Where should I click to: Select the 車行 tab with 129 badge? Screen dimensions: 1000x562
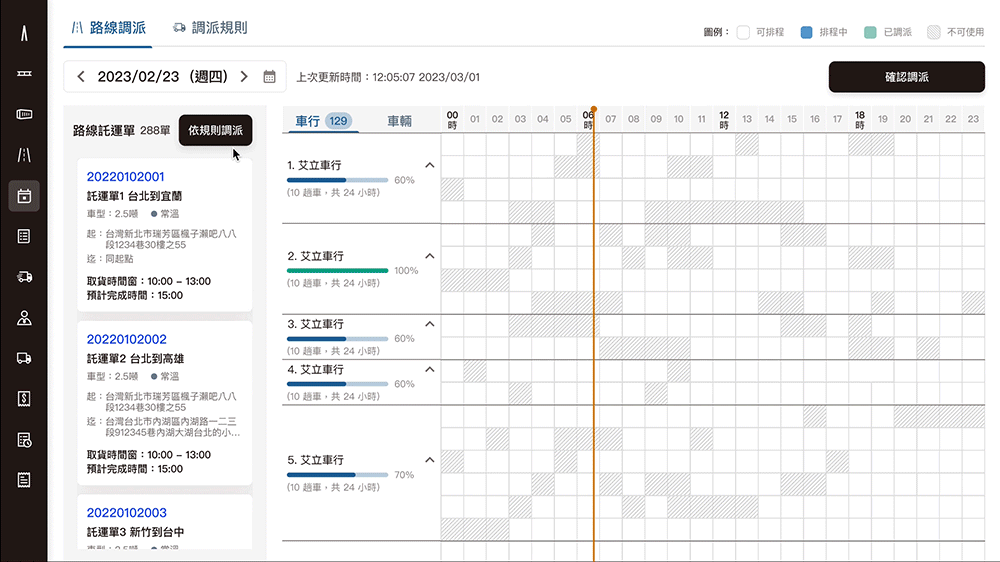point(321,121)
